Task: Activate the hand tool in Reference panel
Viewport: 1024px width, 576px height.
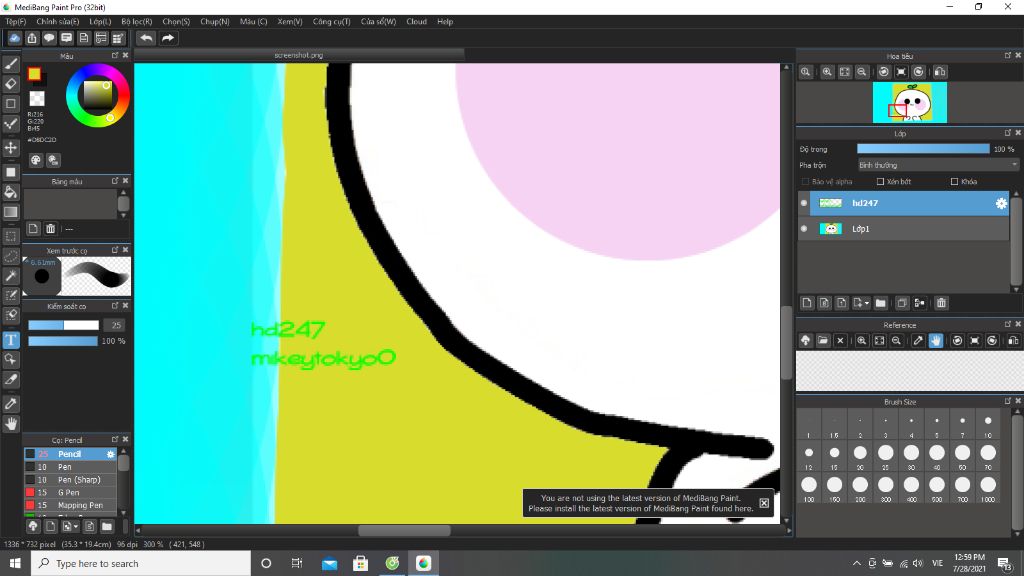Action: click(x=936, y=340)
